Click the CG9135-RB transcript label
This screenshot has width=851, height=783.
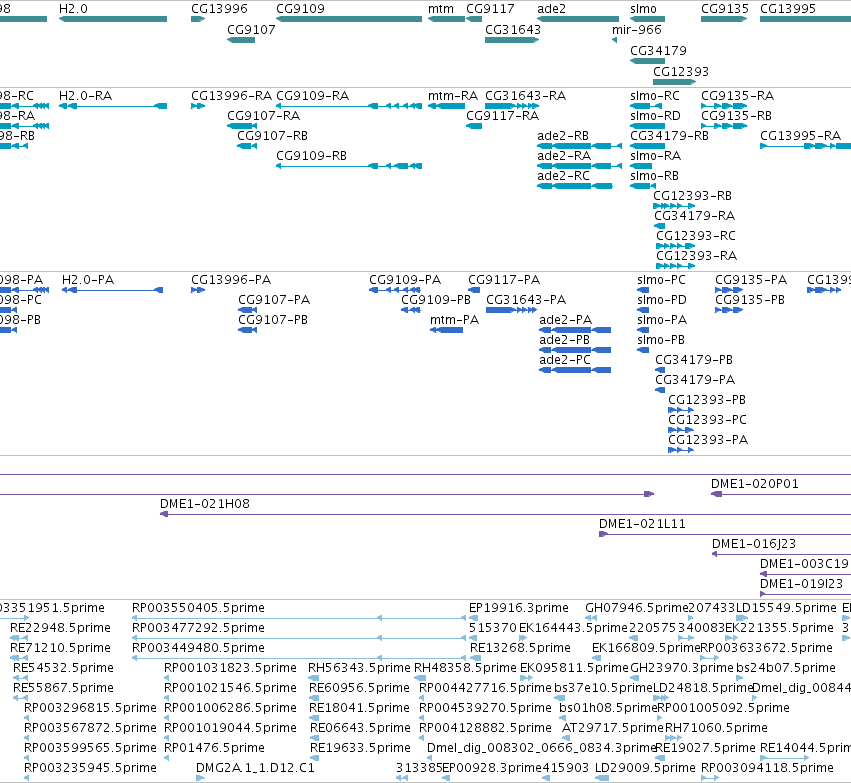coord(736,116)
